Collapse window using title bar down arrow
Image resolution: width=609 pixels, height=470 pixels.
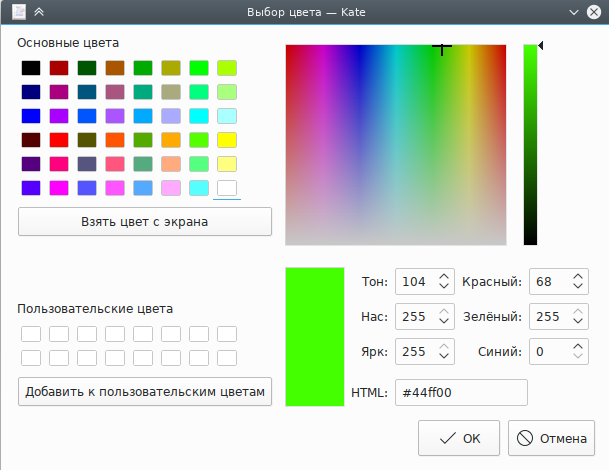pyautogui.click(x=573, y=12)
